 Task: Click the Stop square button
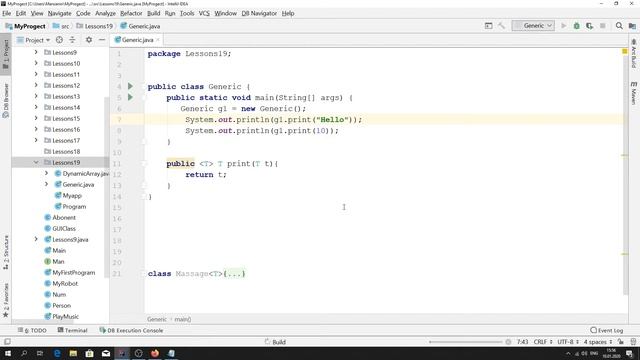tap(602, 26)
